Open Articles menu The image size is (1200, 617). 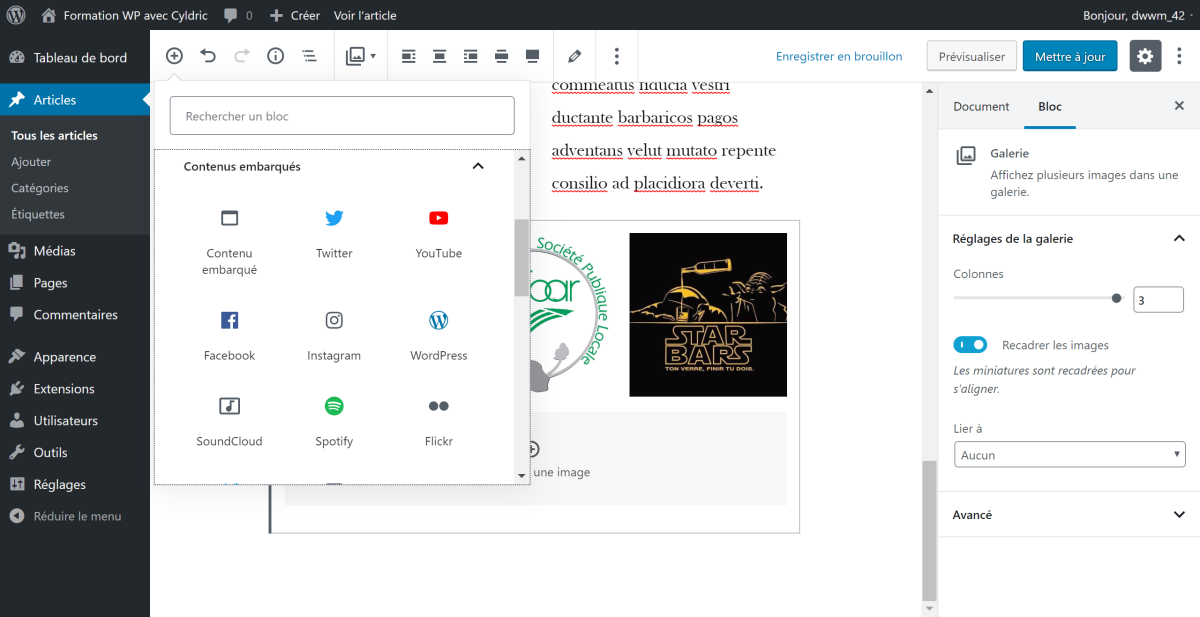coord(75,100)
